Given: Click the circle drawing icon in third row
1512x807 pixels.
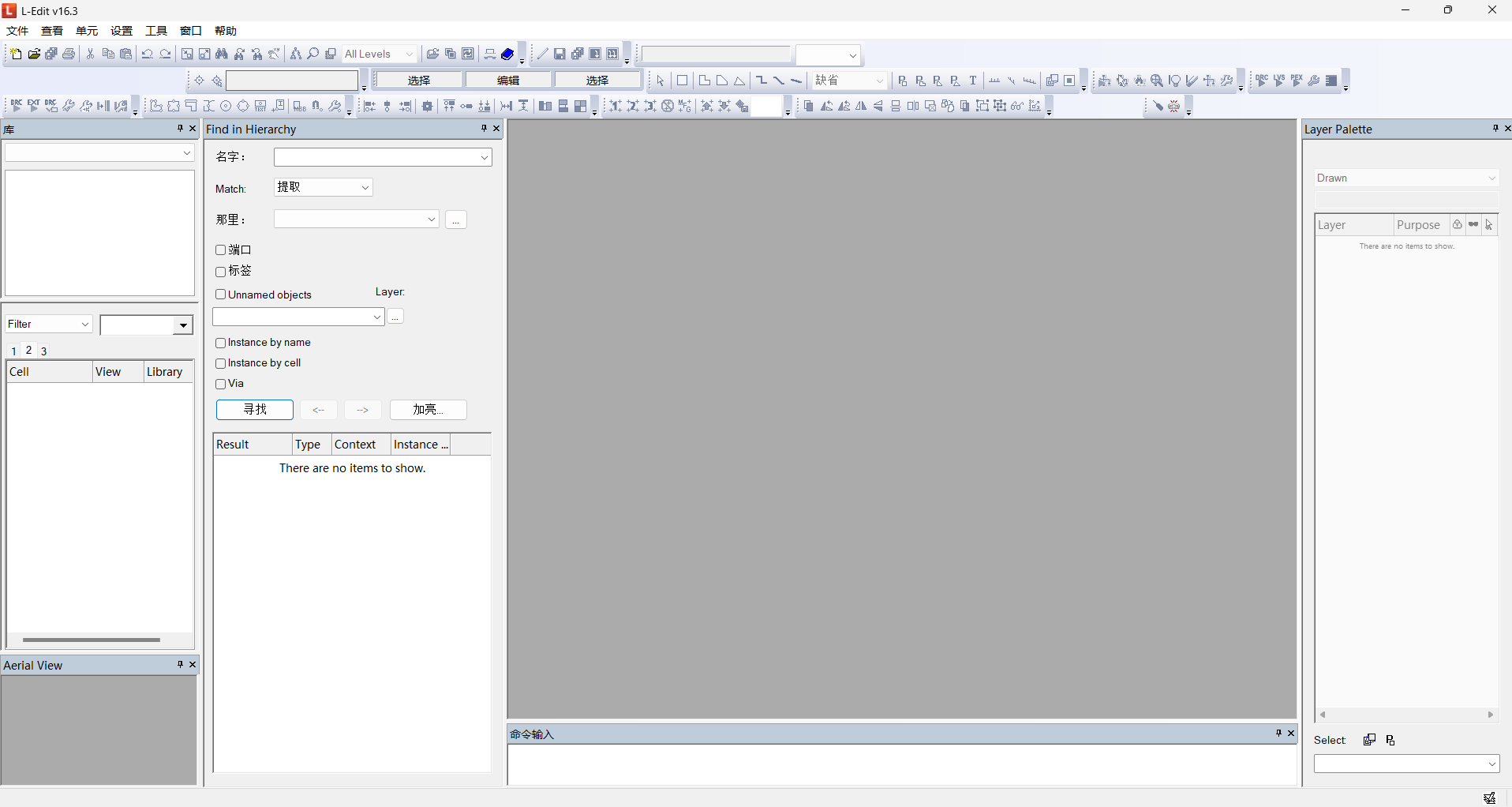Looking at the screenshot, I should pos(226,106).
